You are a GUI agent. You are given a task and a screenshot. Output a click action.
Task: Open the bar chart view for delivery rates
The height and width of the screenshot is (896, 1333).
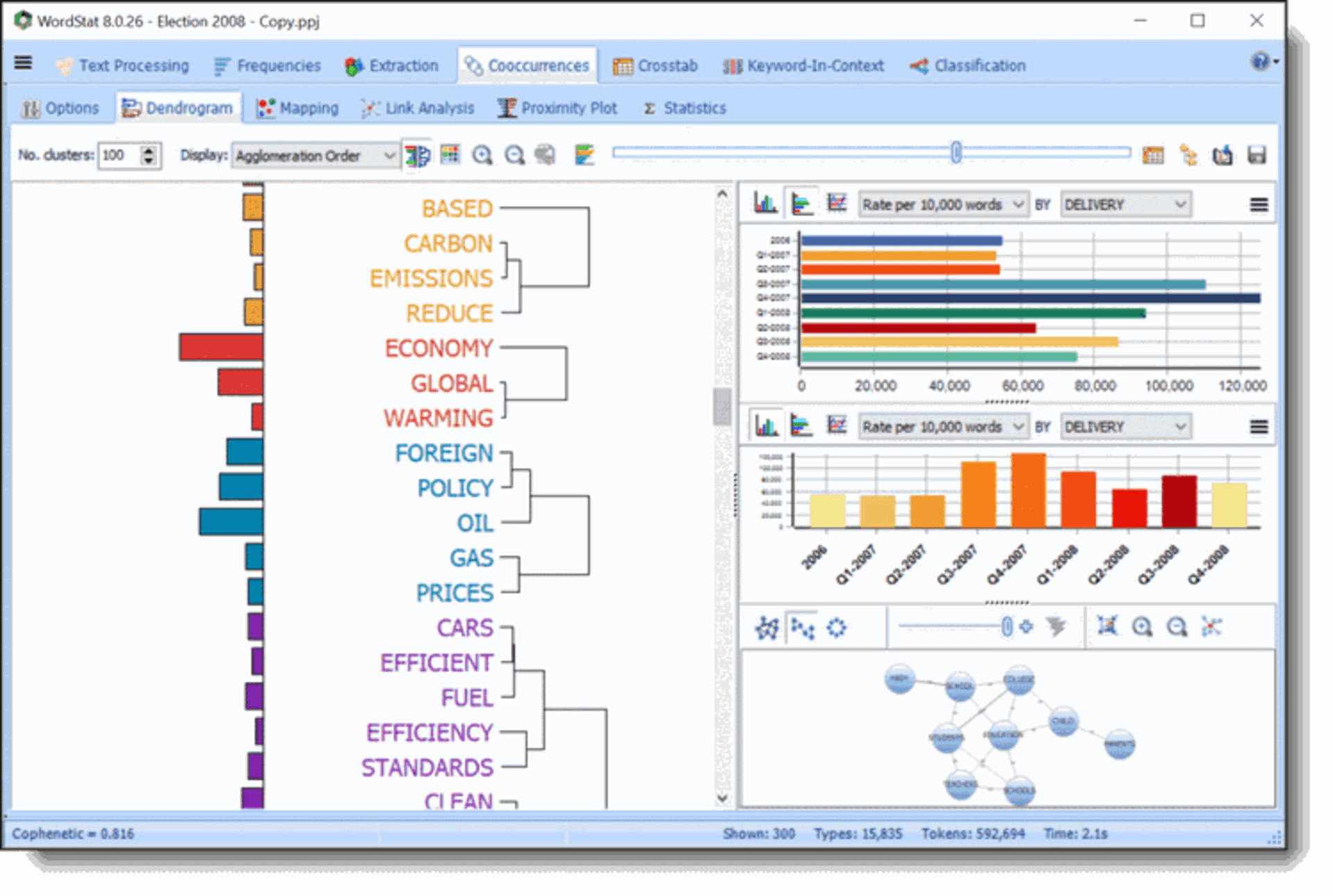(x=764, y=203)
